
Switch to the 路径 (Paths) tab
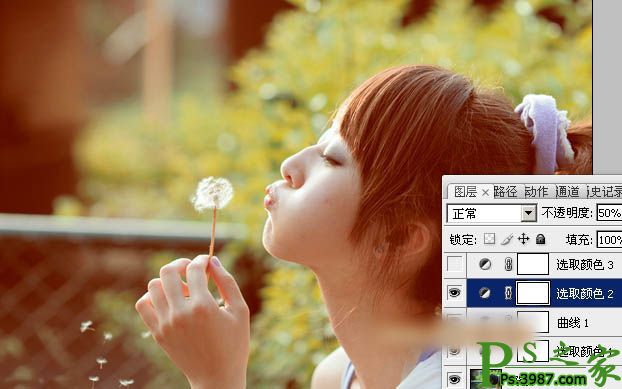click(x=505, y=192)
